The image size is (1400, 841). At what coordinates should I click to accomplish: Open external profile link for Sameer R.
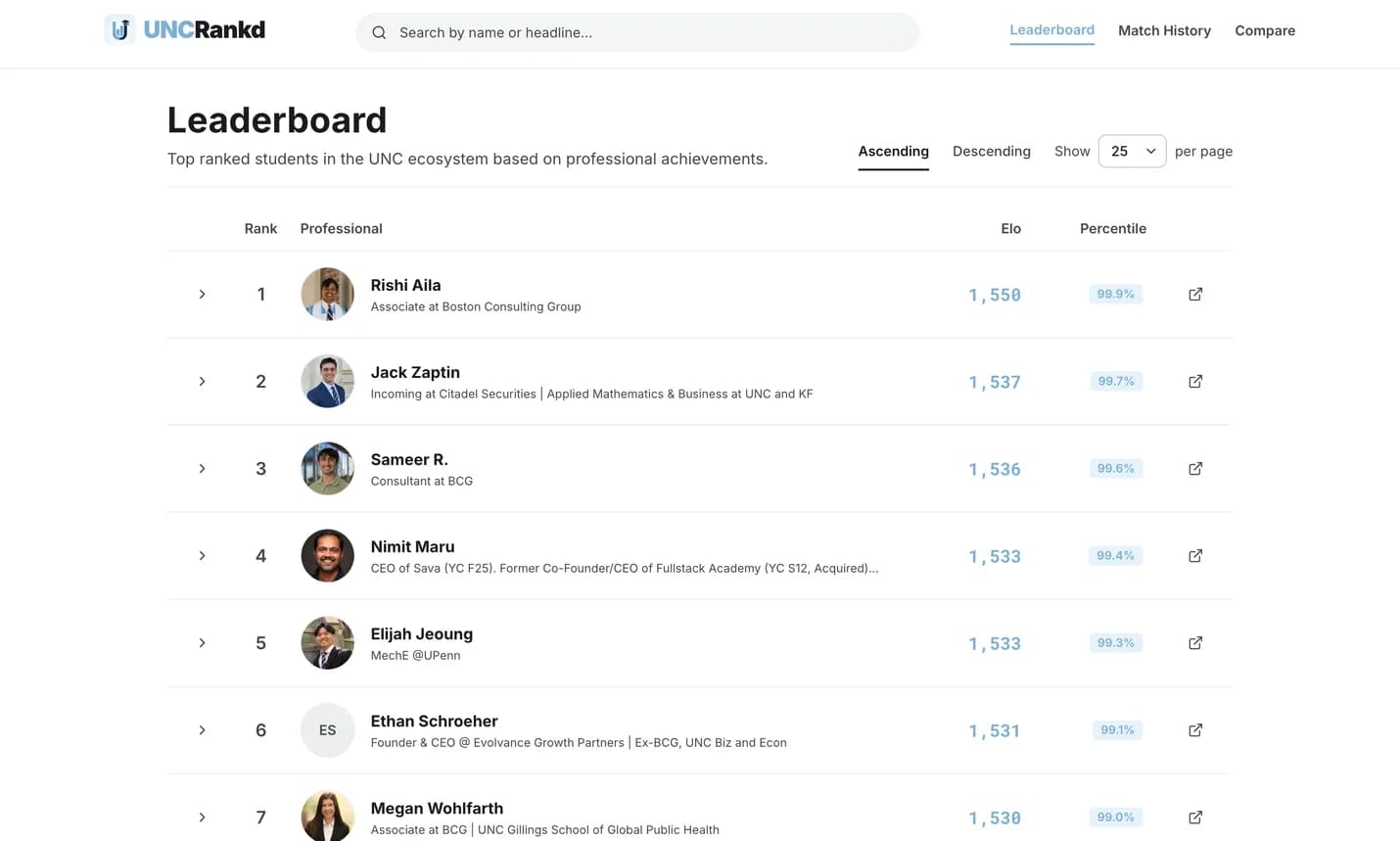1195,468
